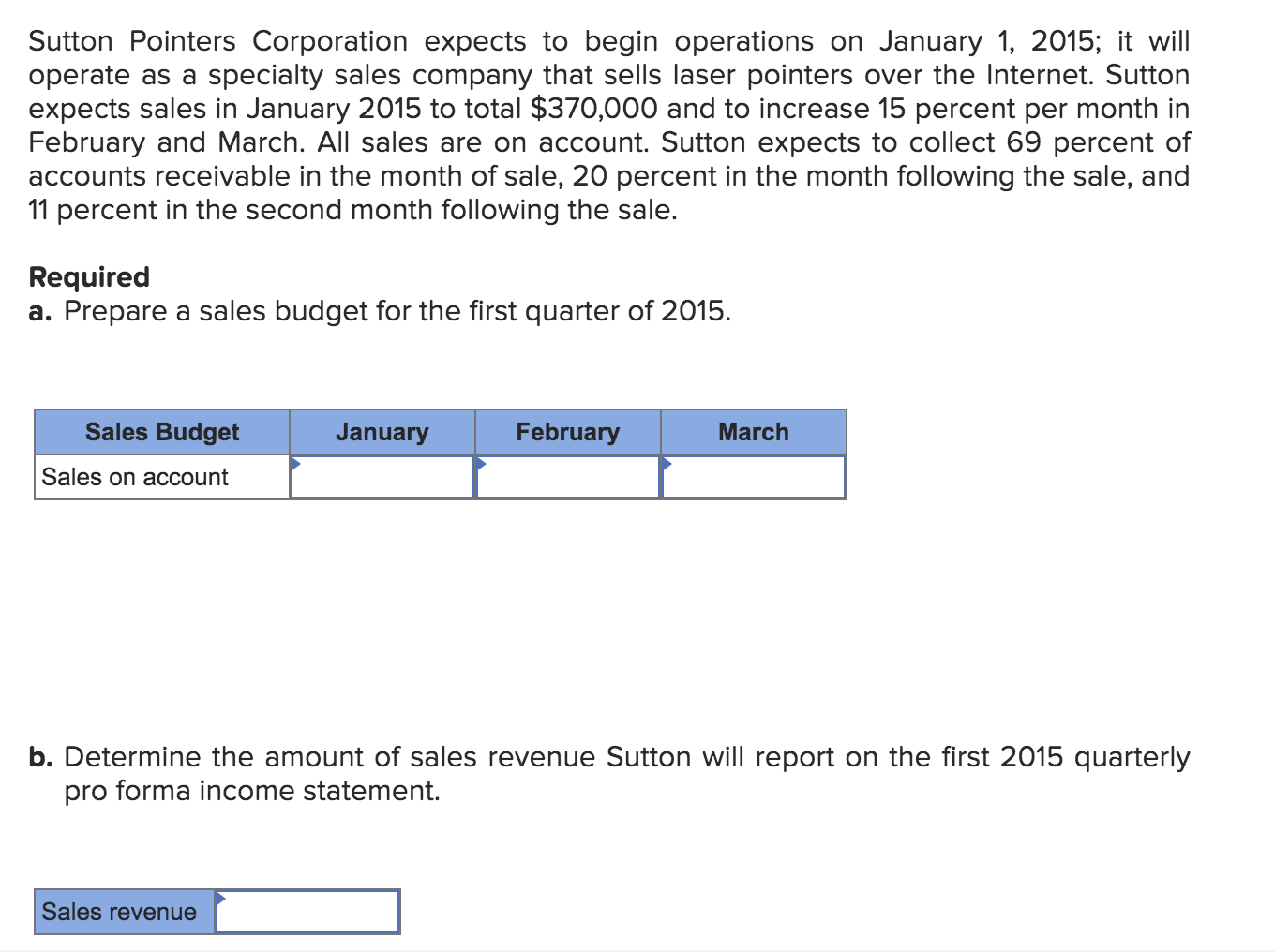Select requirement a prompt text
Screen dimensions: 1275x952
[x=379, y=311]
